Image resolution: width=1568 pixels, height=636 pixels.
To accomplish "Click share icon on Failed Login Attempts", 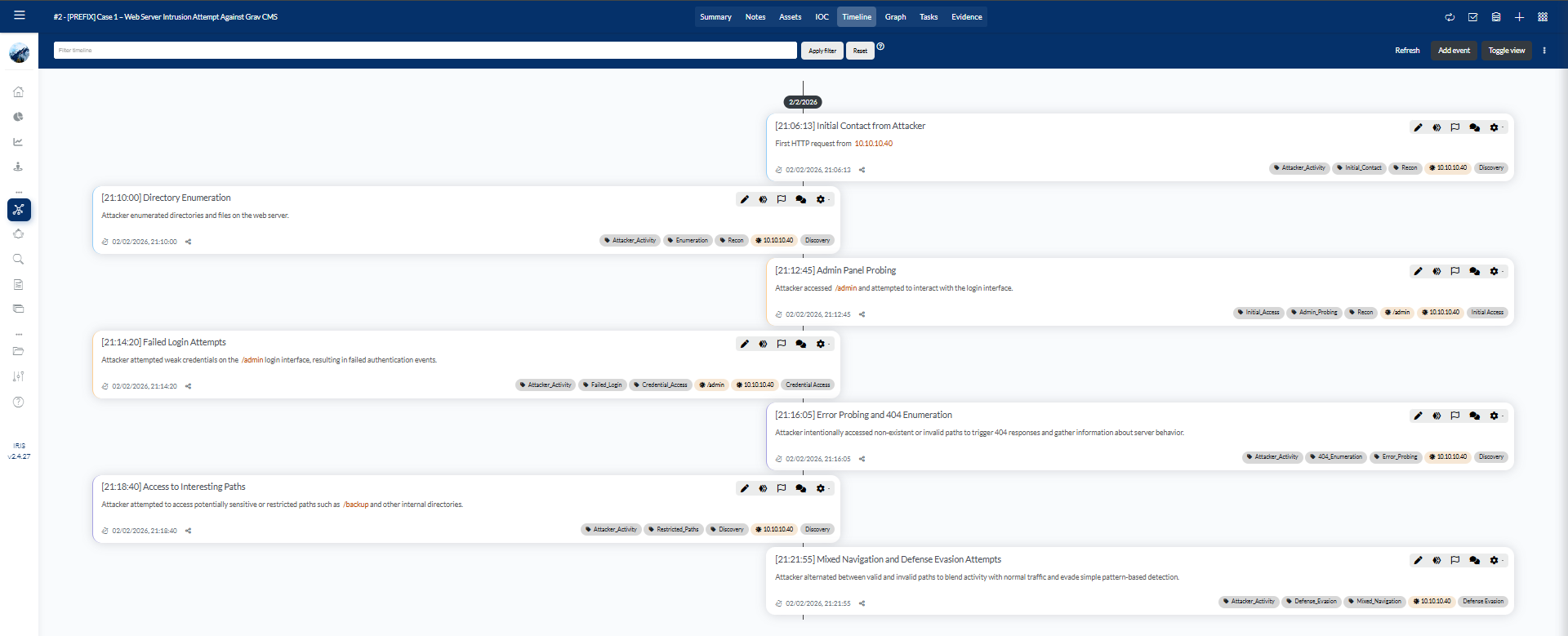I will coord(188,386).
